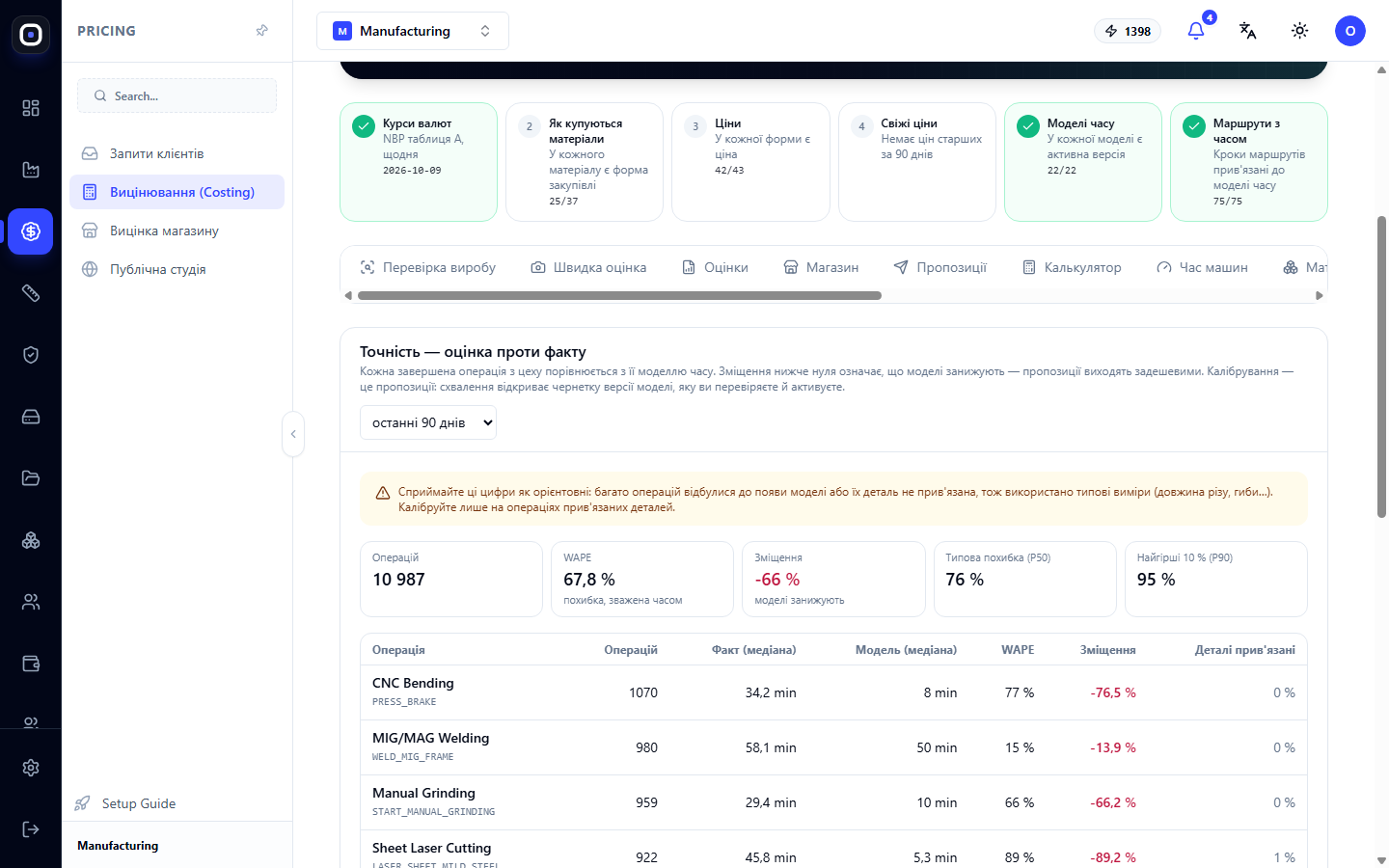
Task: Open the notifications bell
Action: [x=1196, y=31]
